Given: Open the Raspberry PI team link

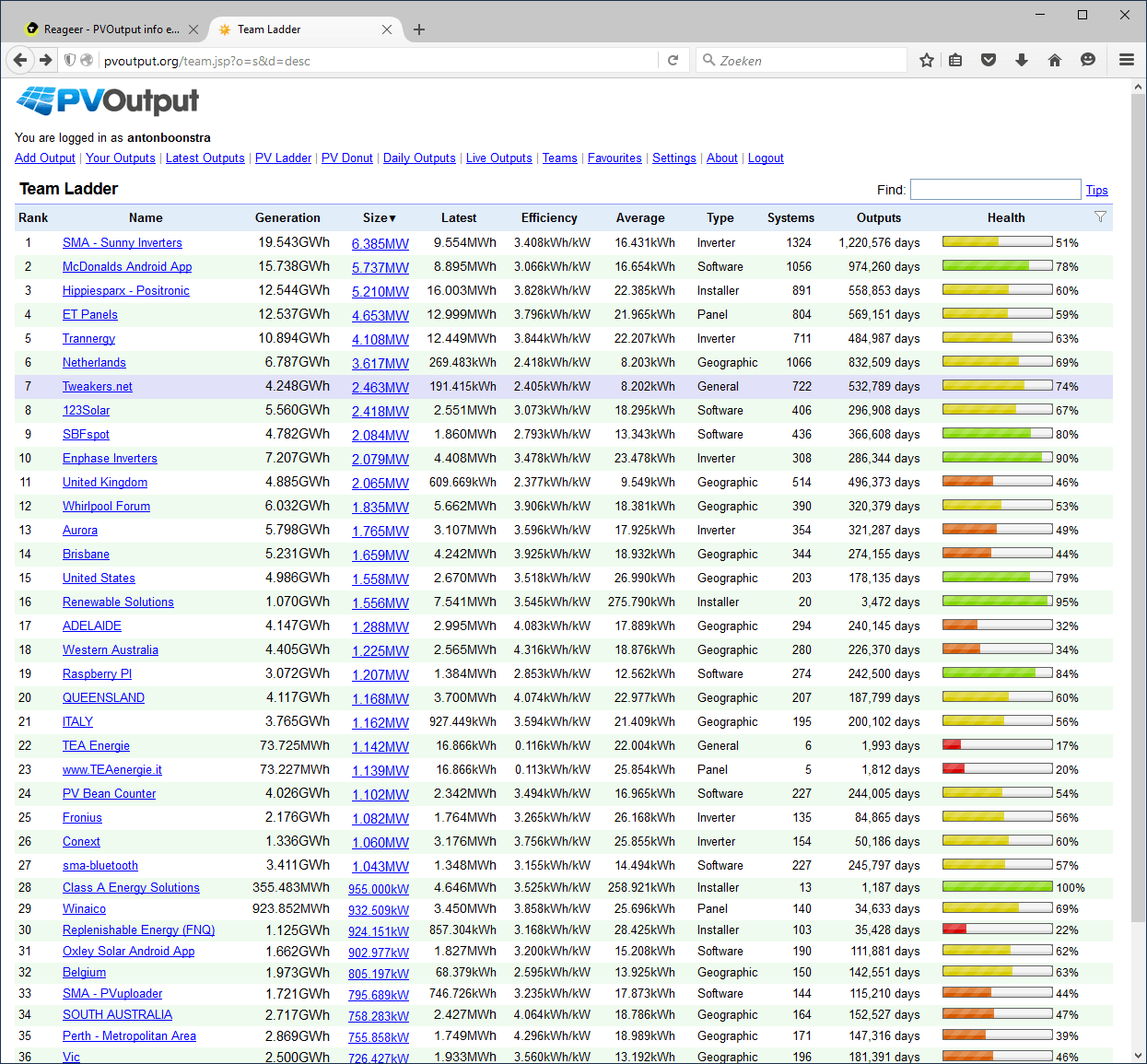Looking at the screenshot, I should (97, 673).
